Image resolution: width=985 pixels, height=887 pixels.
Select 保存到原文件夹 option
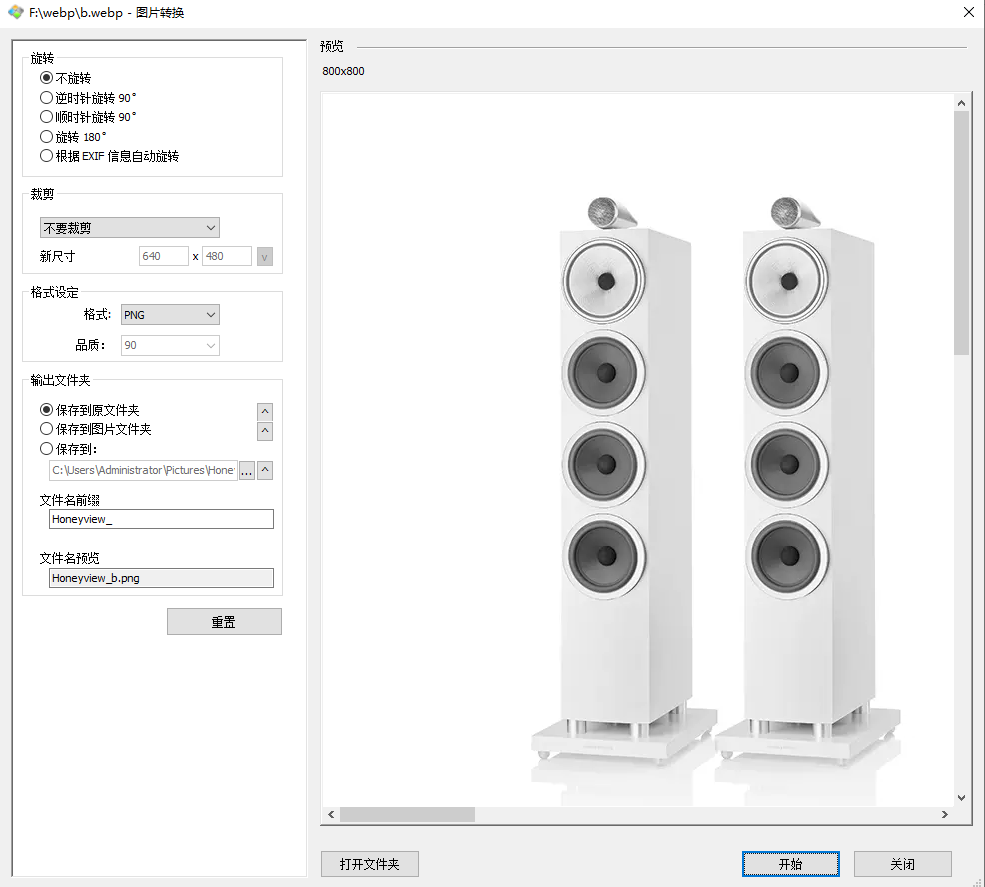89,410
